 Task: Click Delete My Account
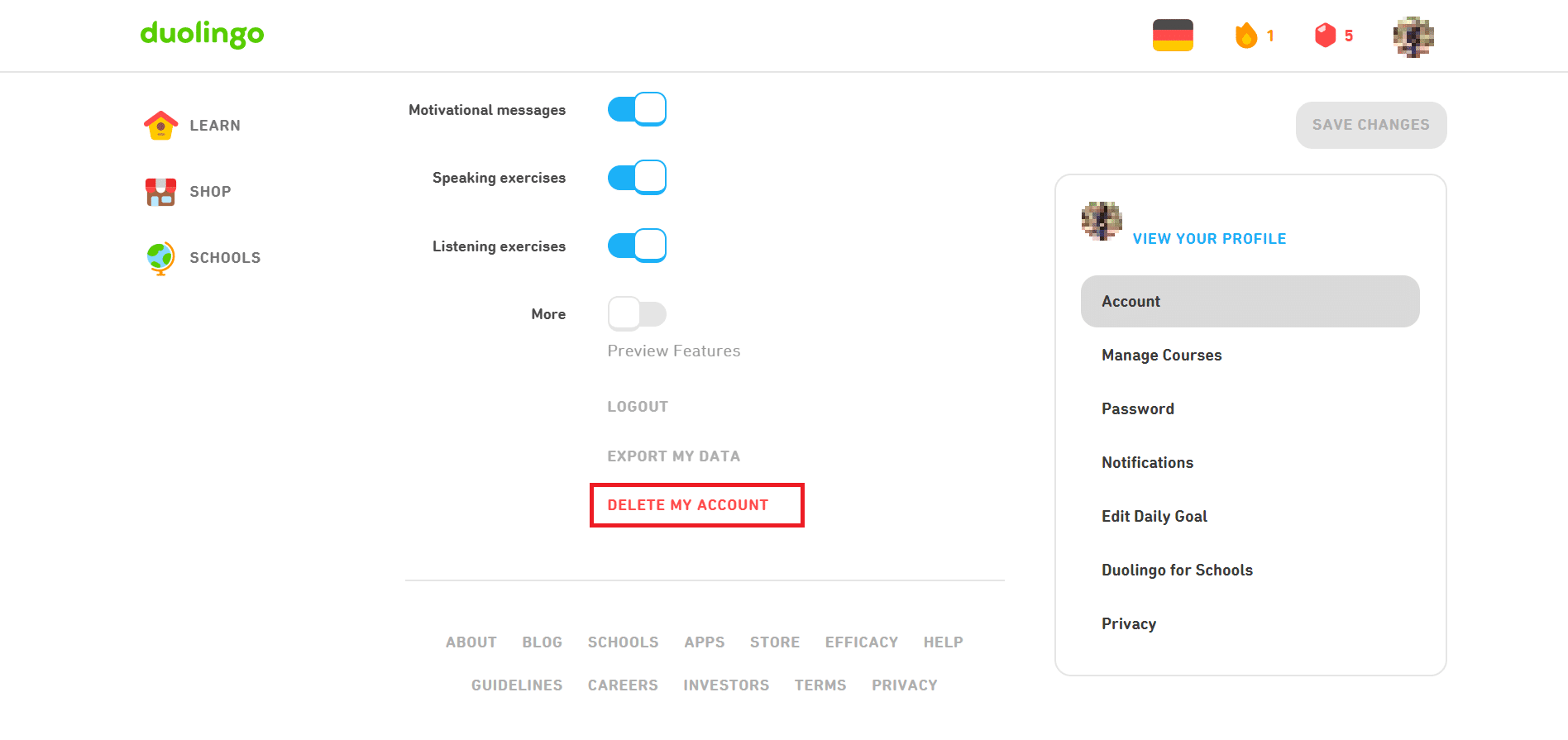688,505
